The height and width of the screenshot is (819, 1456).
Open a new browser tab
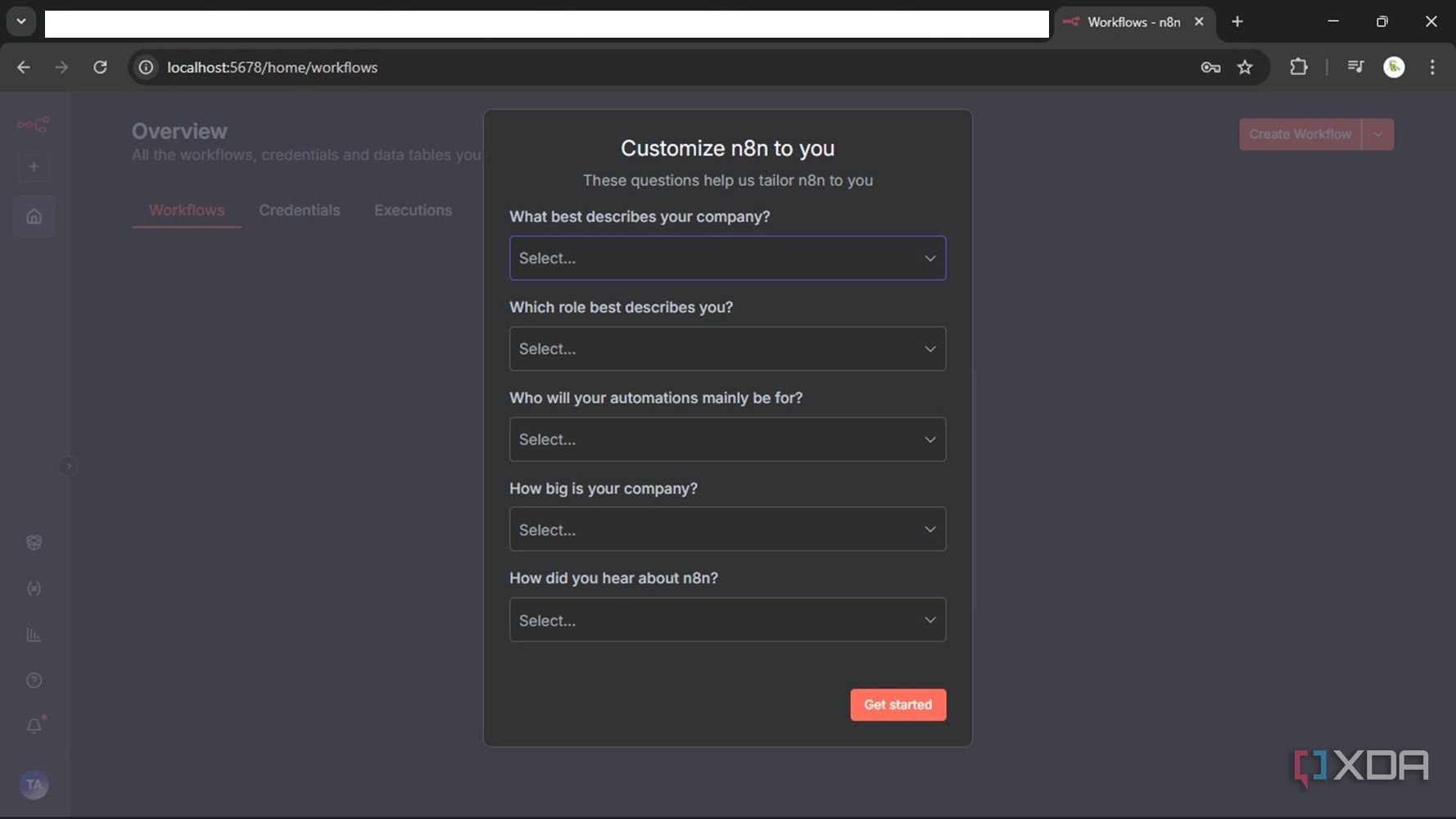1237,22
